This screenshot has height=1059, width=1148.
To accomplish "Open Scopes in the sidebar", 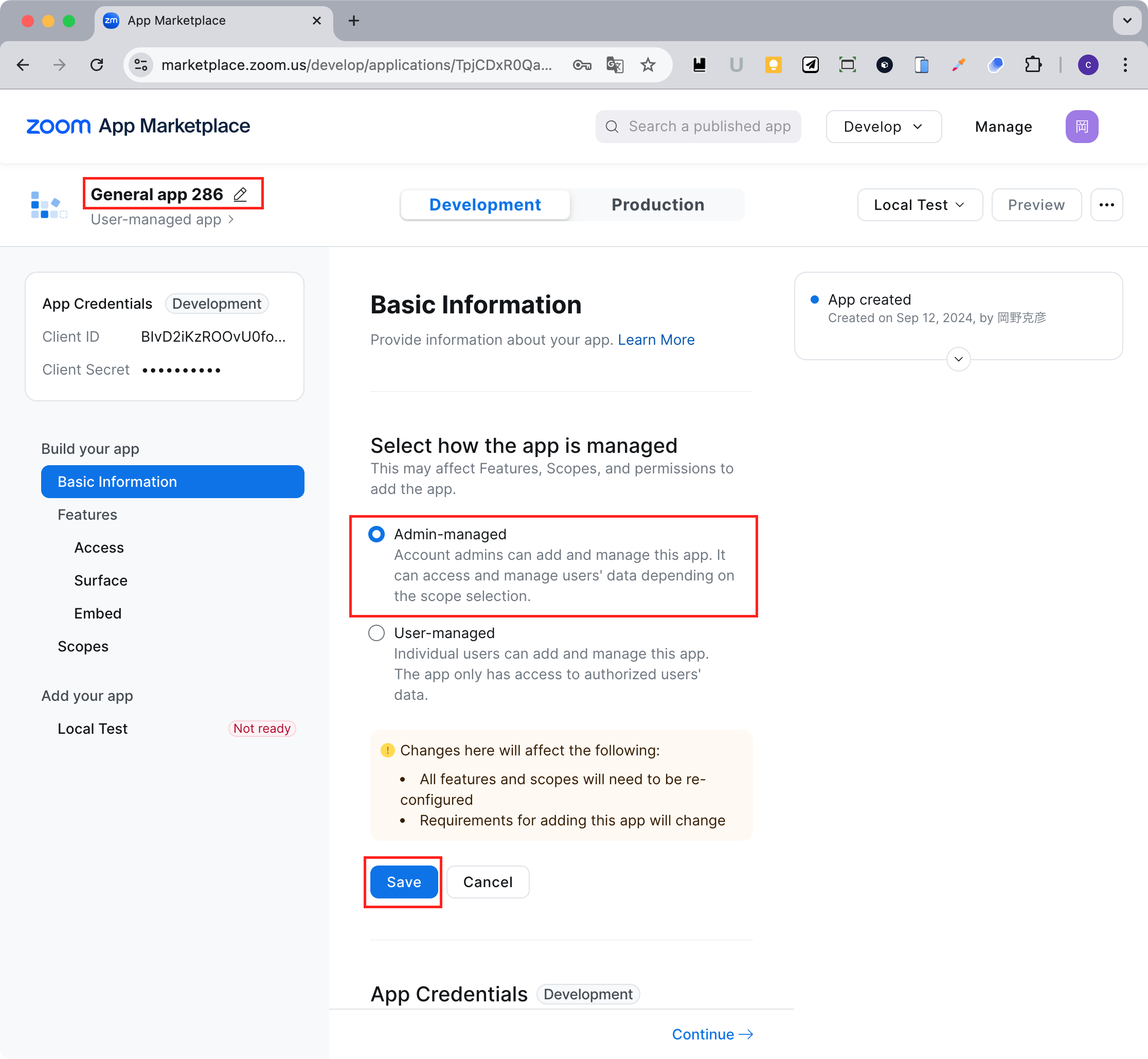I will 83,646.
